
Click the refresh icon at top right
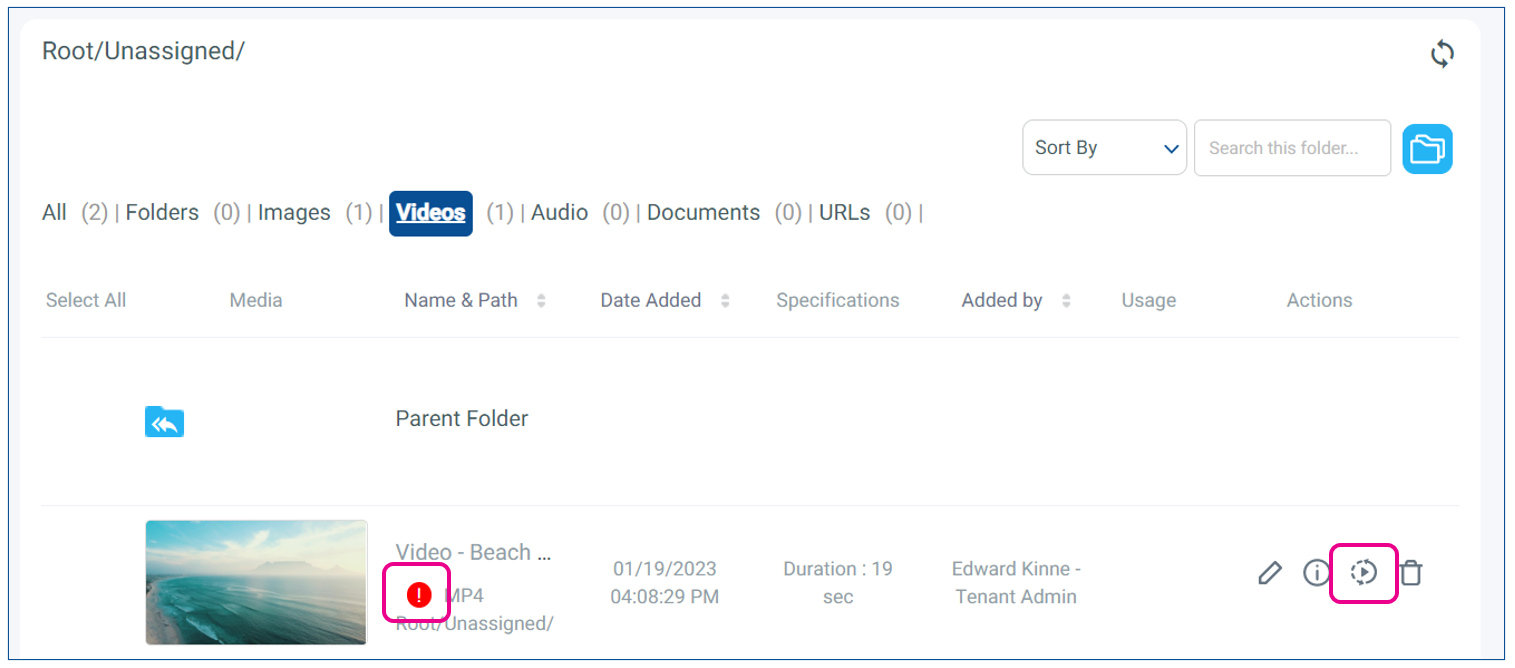click(1441, 54)
